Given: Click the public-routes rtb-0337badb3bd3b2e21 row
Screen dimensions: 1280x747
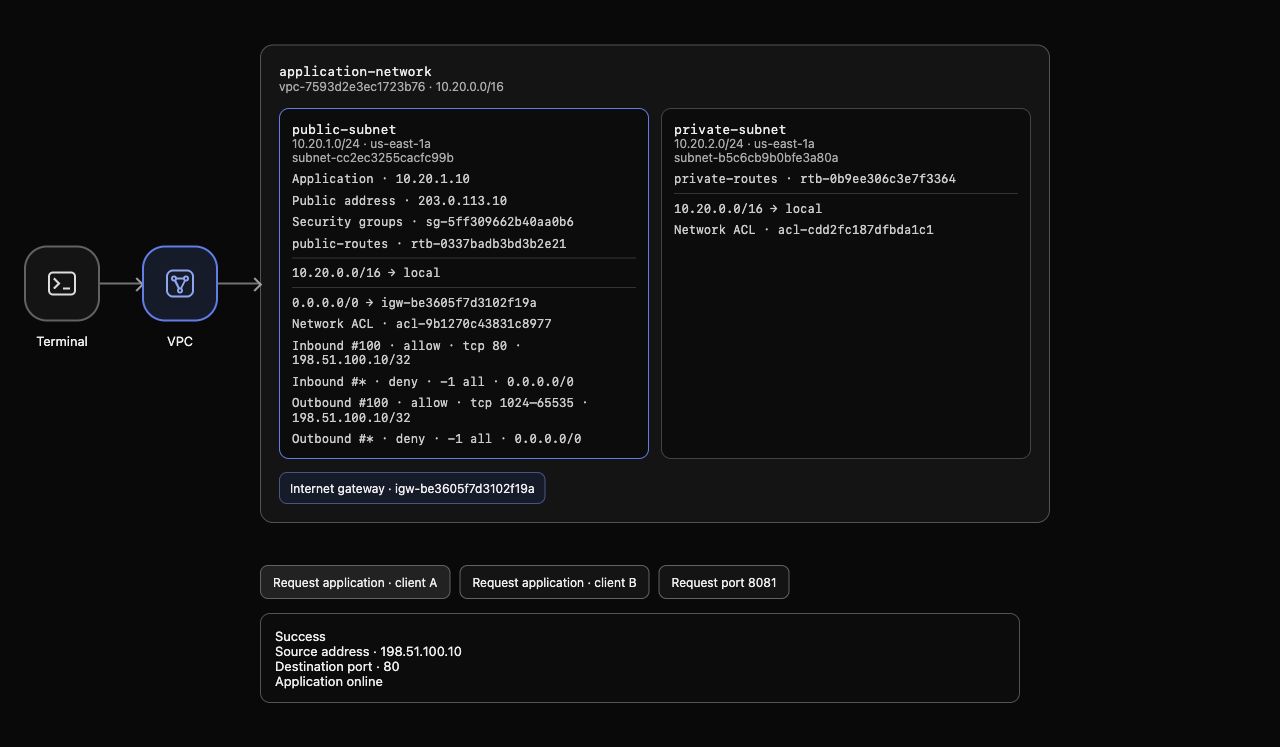Looking at the screenshot, I should click(x=429, y=244).
